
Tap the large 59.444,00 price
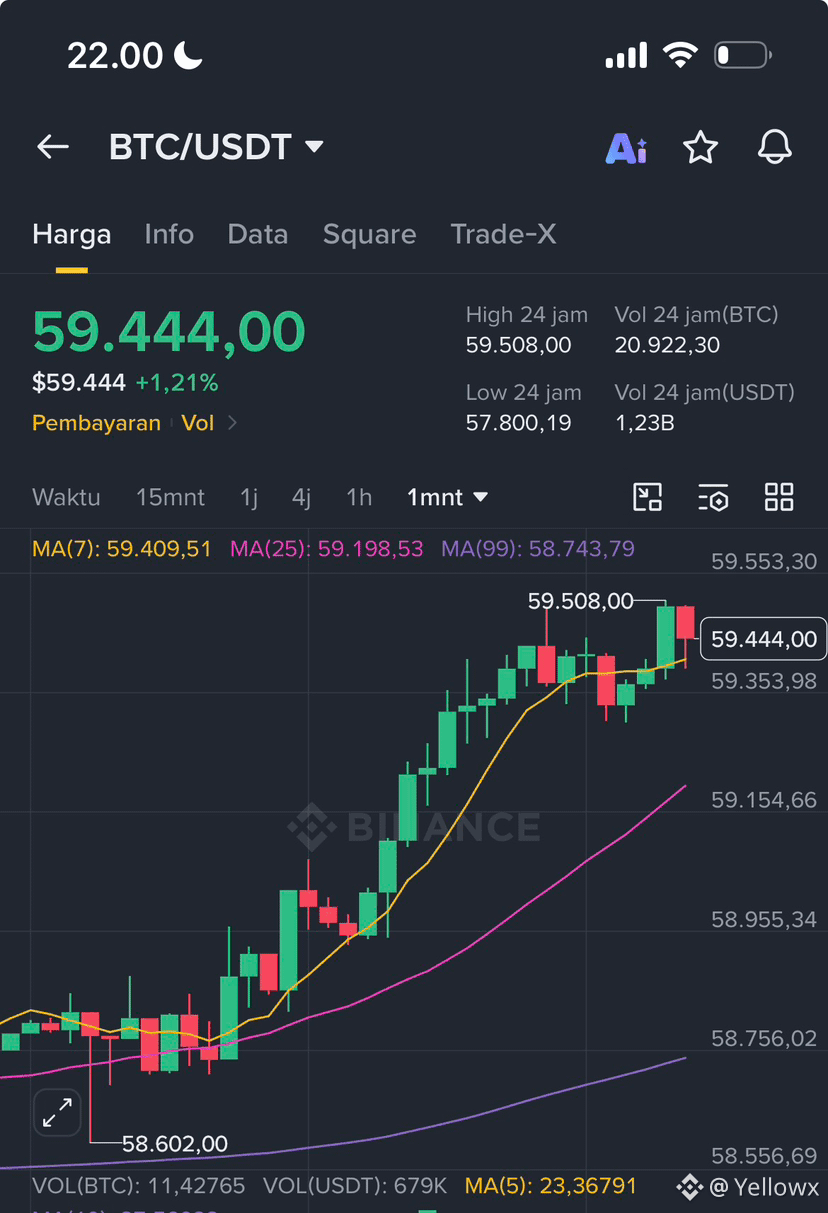point(169,332)
